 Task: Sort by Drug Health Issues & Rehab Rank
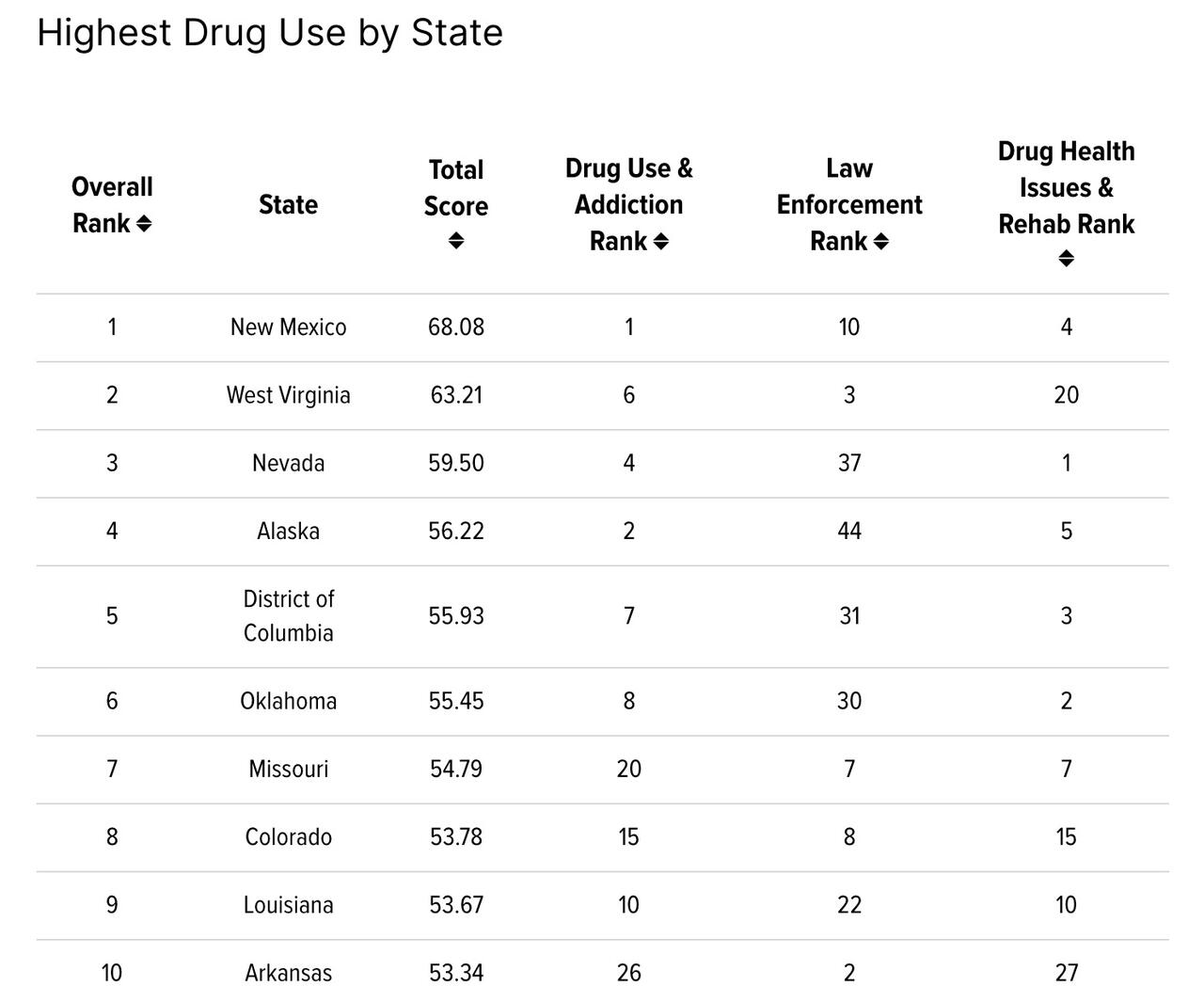(1066, 259)
